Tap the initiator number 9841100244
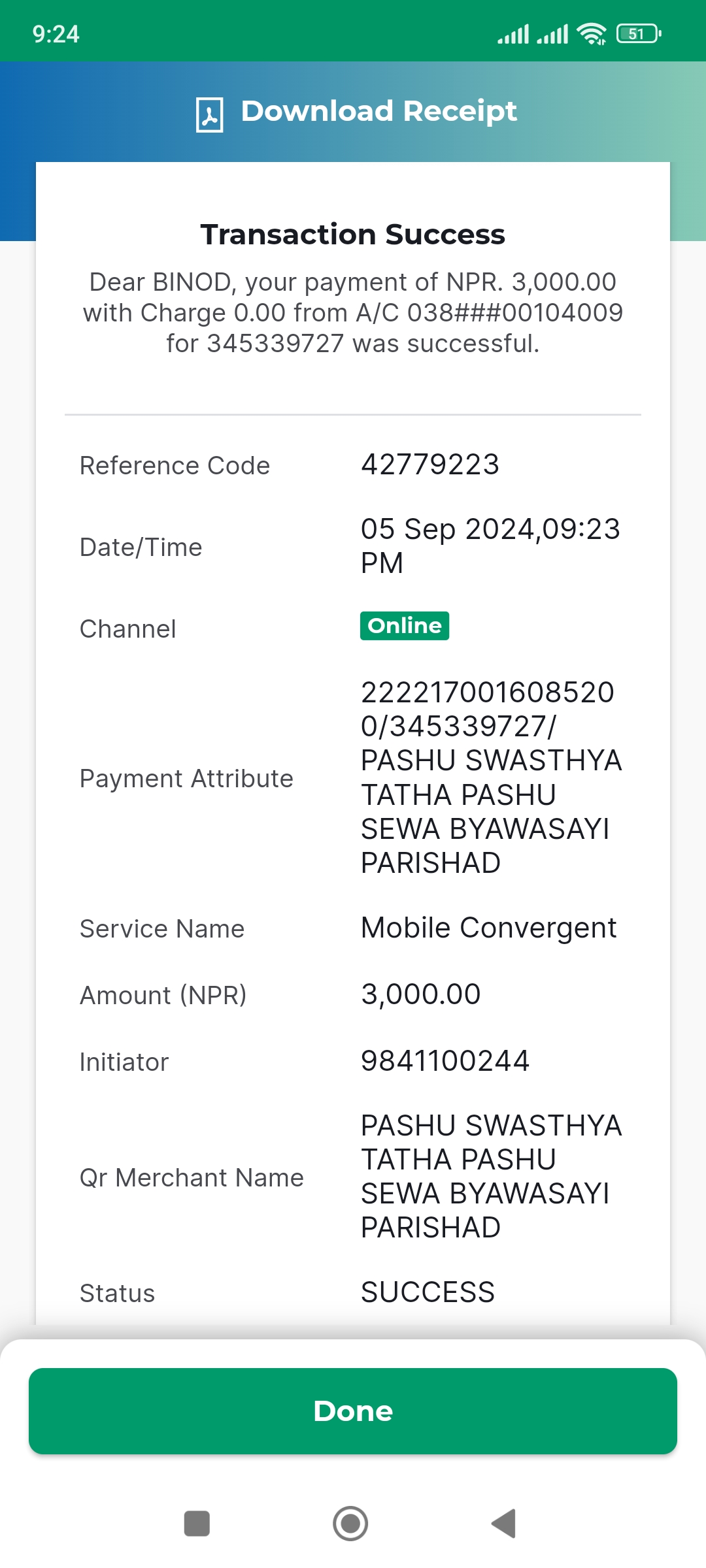The width and height of the screenshot is (706, 1568). [x=445, y=1061]
